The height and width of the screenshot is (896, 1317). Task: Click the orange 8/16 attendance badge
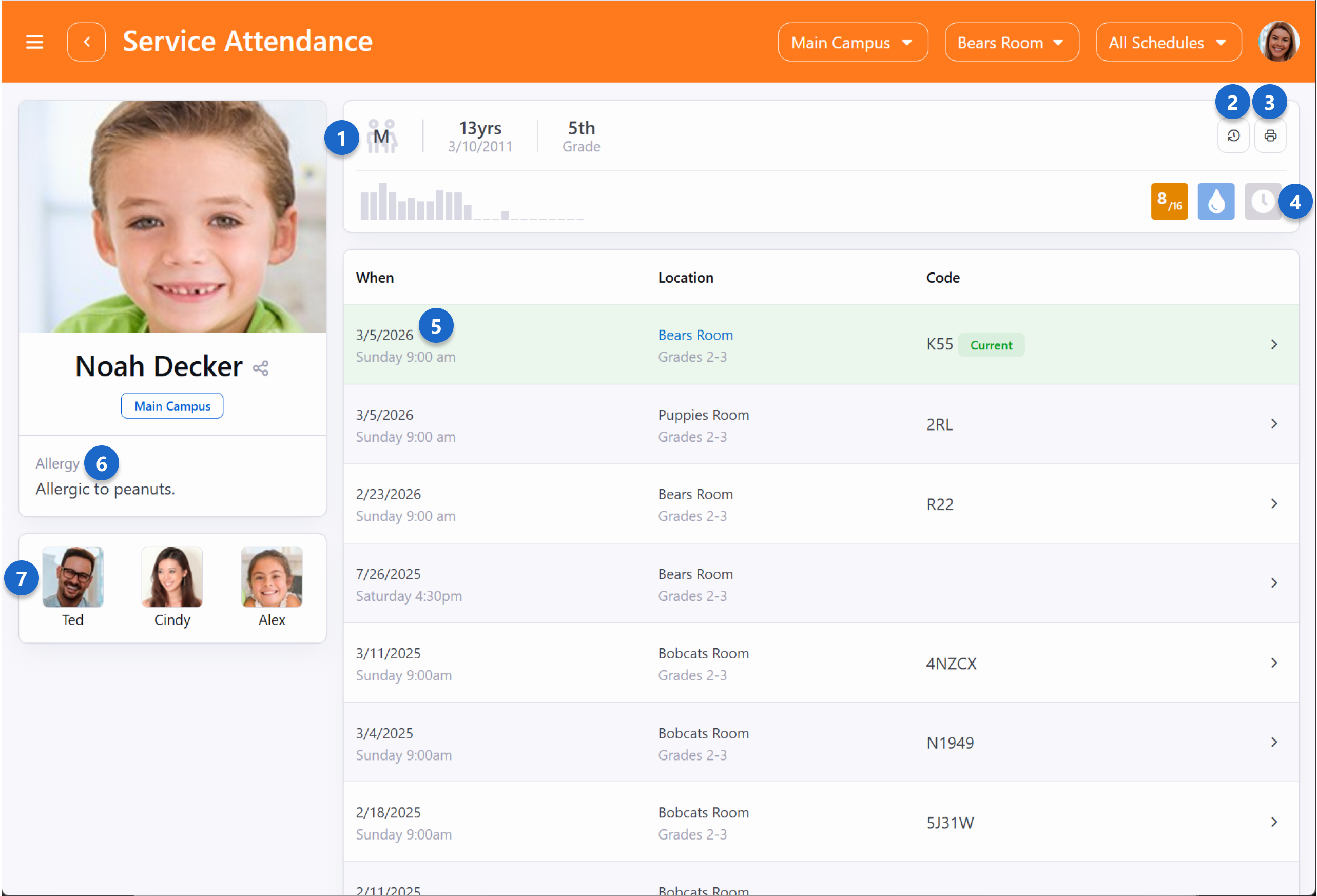point(1169,201)
